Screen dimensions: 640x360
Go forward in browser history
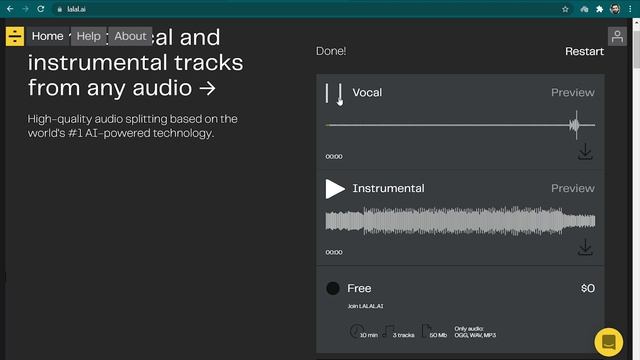coord(25,9)
